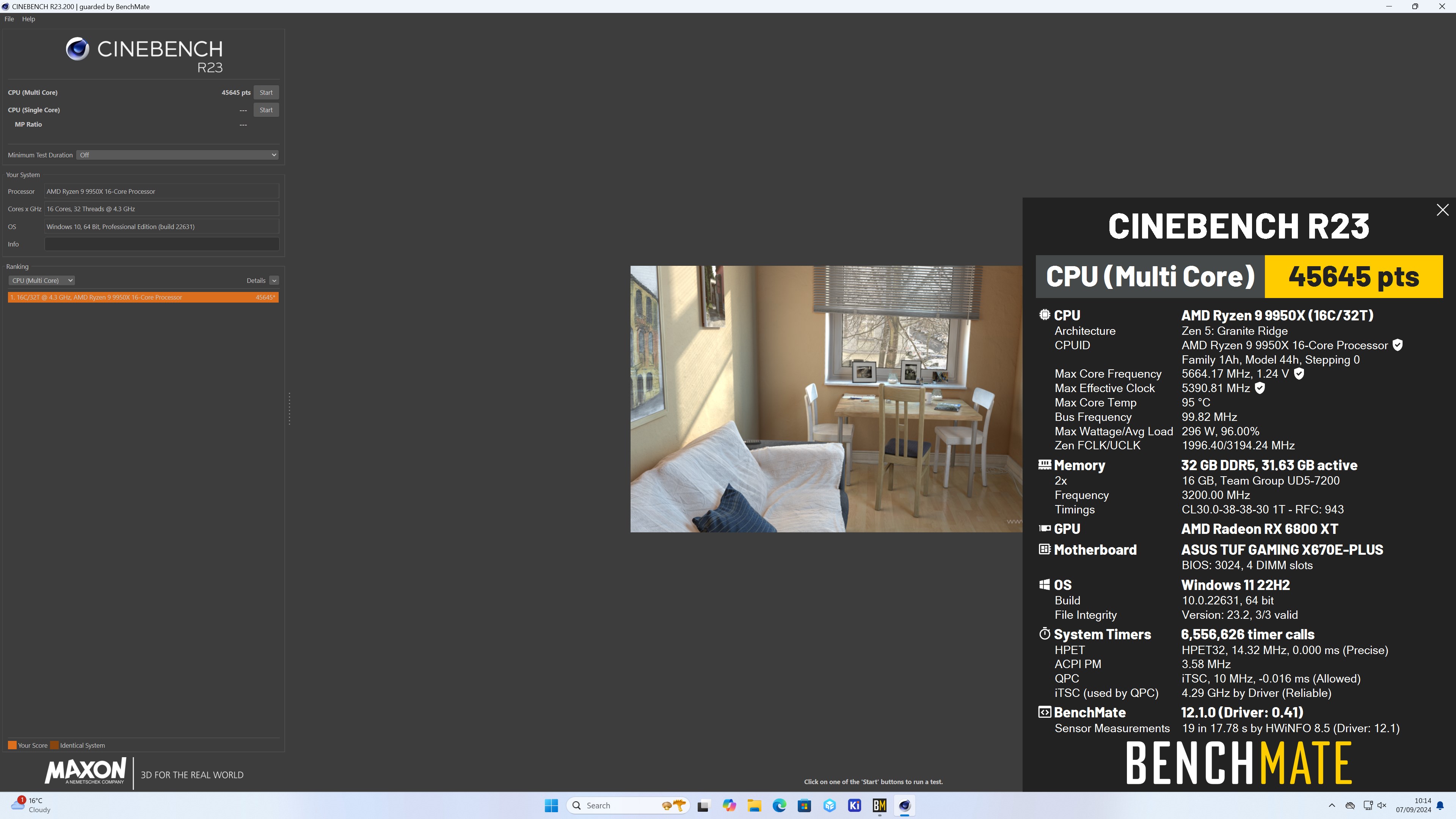1456x819 pixels.
Task: Click the 6,556,626 timer calls text
Action: (x=1247, y=634)
